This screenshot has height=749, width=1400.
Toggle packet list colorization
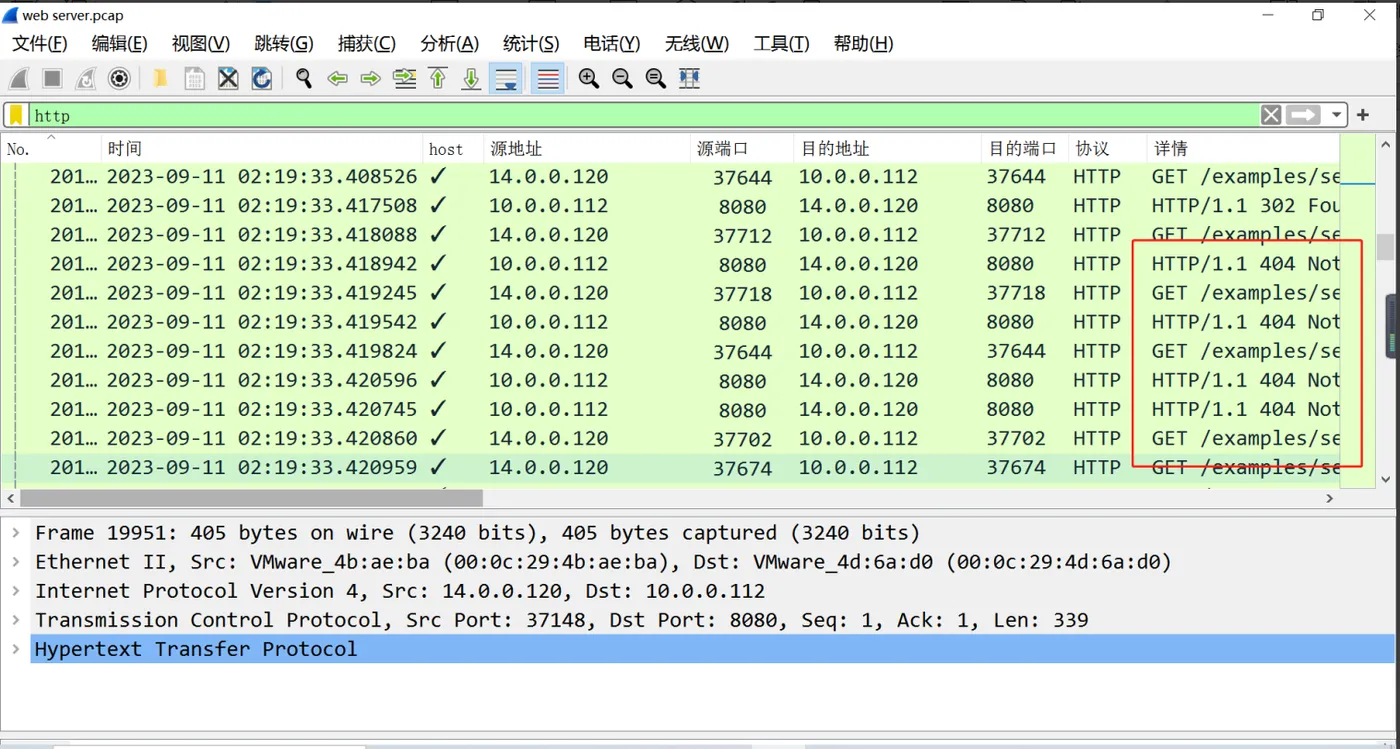coord(547,78)
